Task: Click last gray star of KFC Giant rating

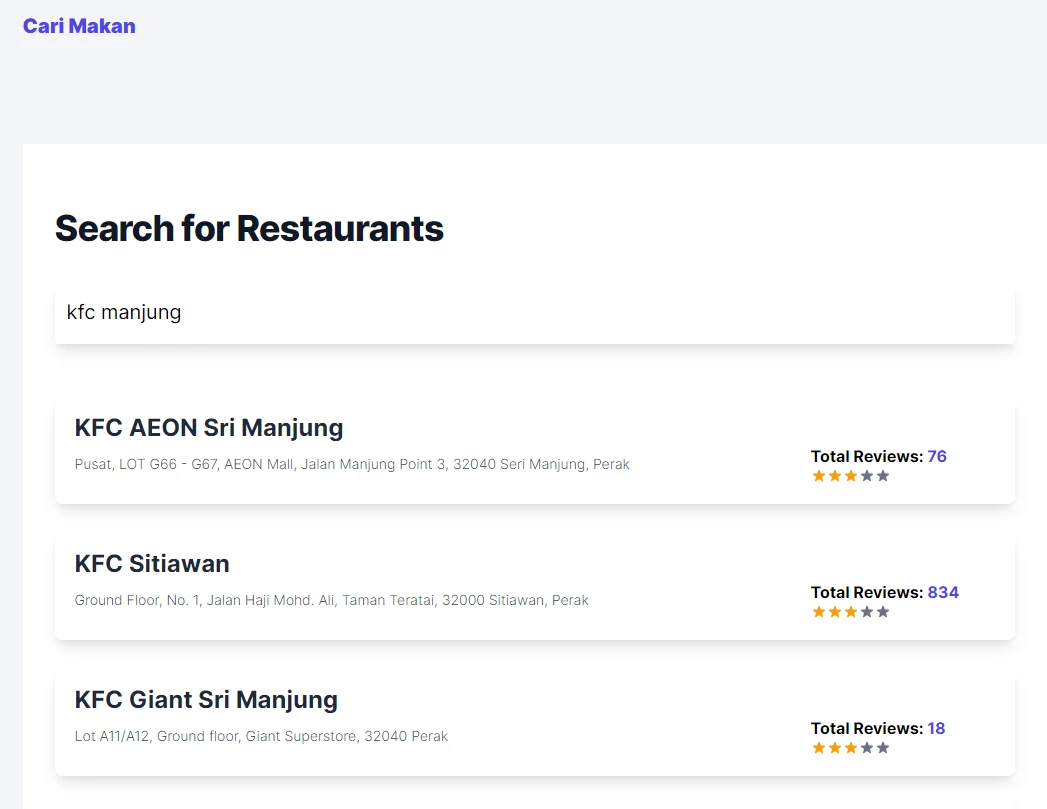Action: (883, 748)
